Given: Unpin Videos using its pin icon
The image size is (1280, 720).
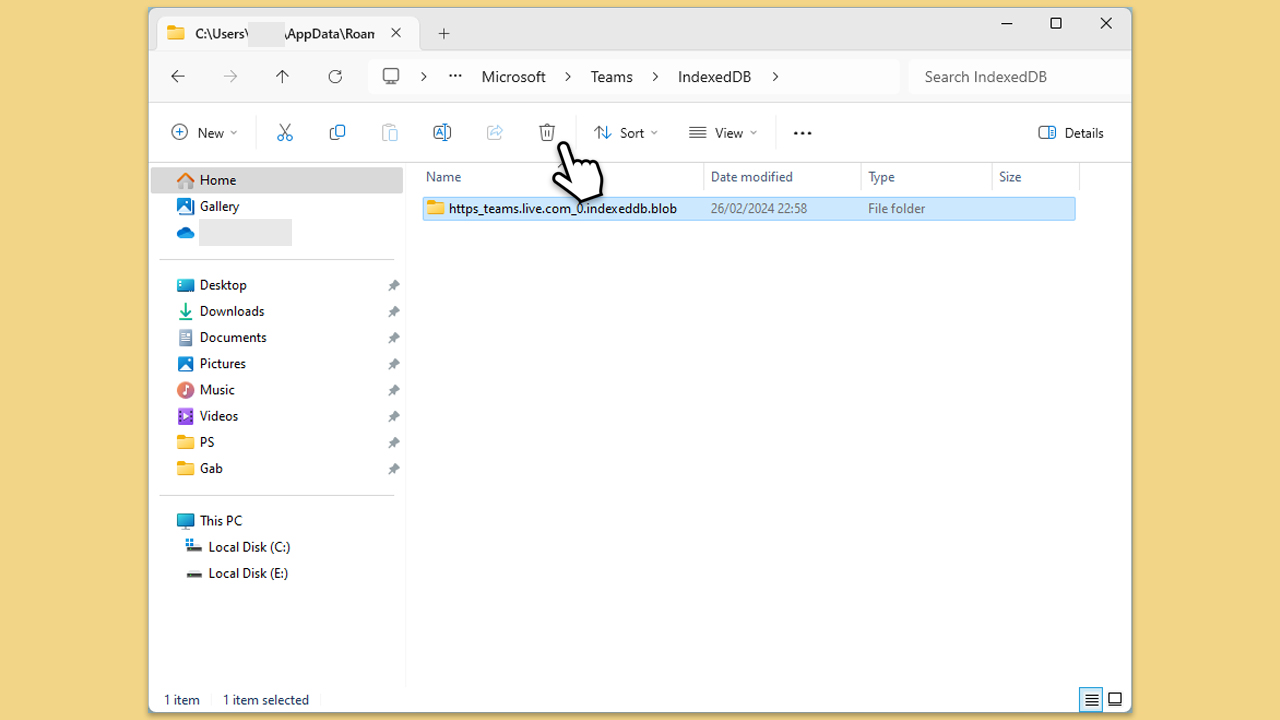Looking at the screenshot, I should pos(394,416).
